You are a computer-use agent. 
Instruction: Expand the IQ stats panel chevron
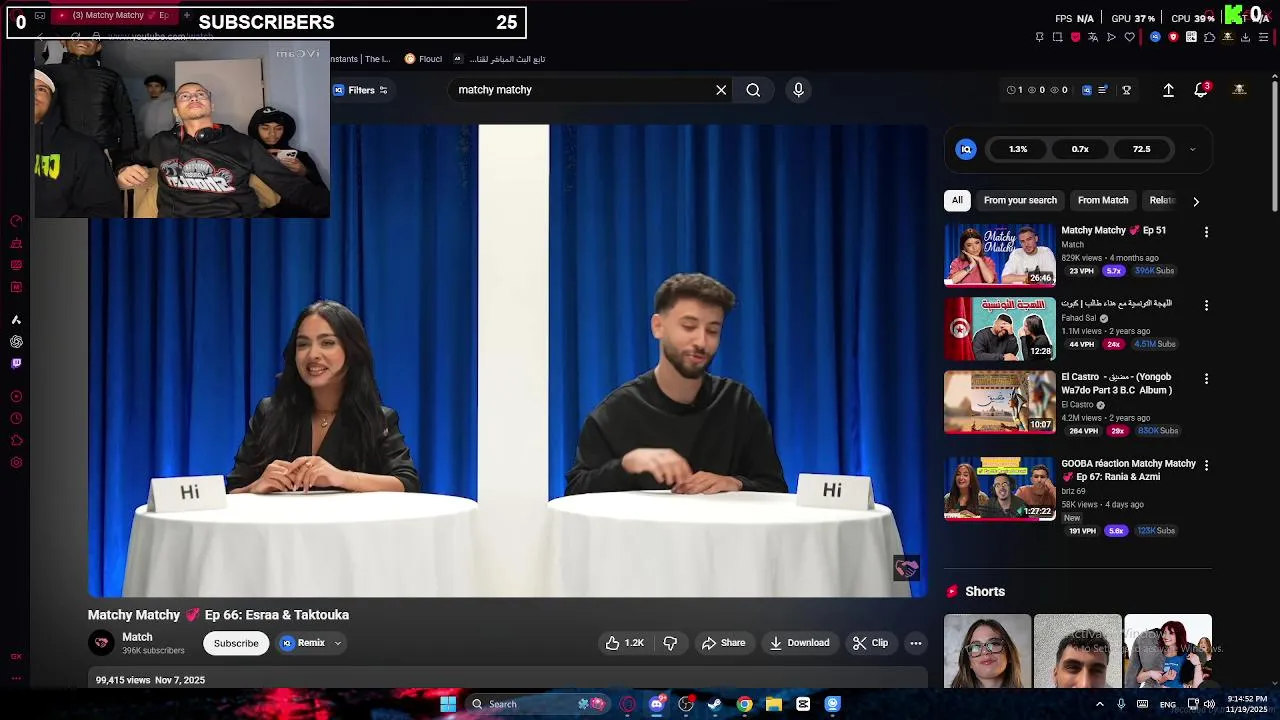pos(1192,149)
